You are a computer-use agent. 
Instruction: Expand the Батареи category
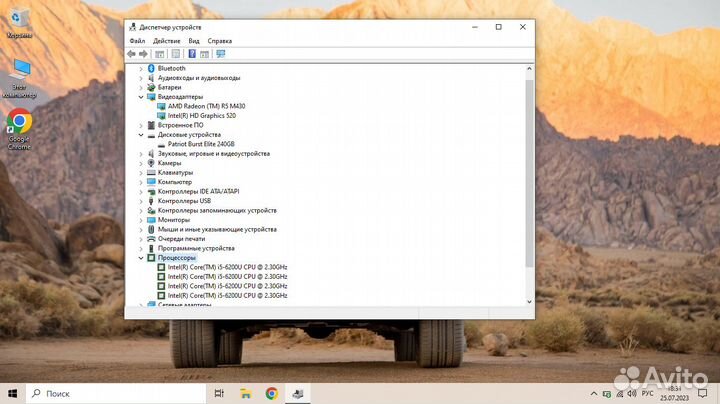pyautogui.click(x=141, y=87)
